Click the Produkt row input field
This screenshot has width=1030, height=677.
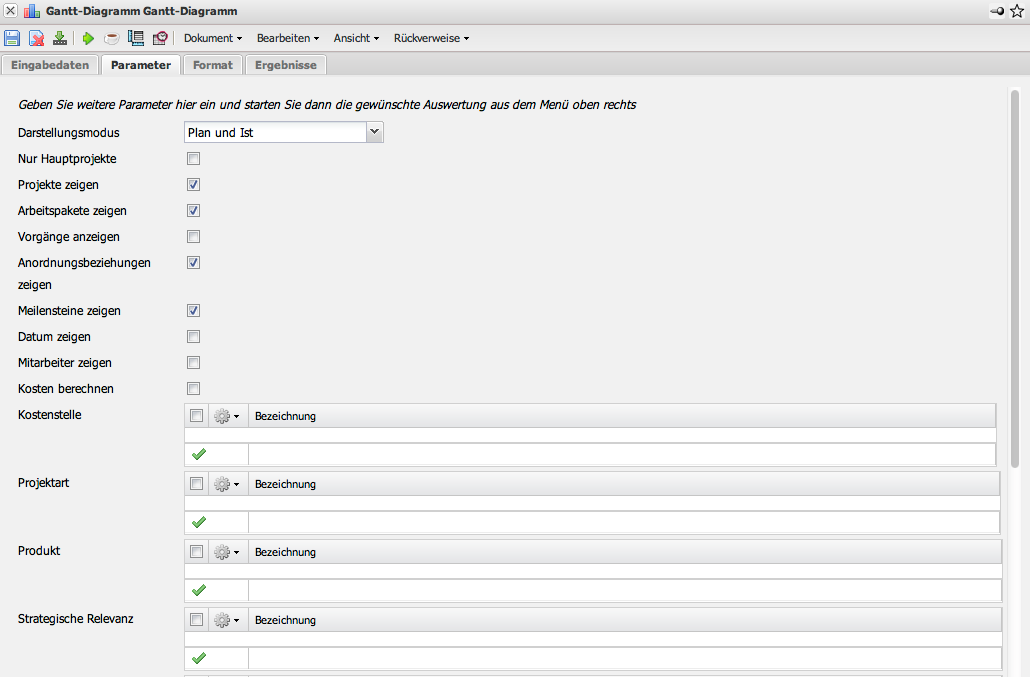pos(624,590)
